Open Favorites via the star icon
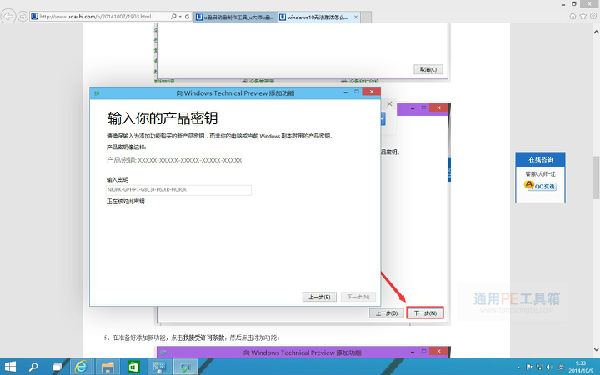The height and width of the screenshot is (375, 600). (583, 16)
